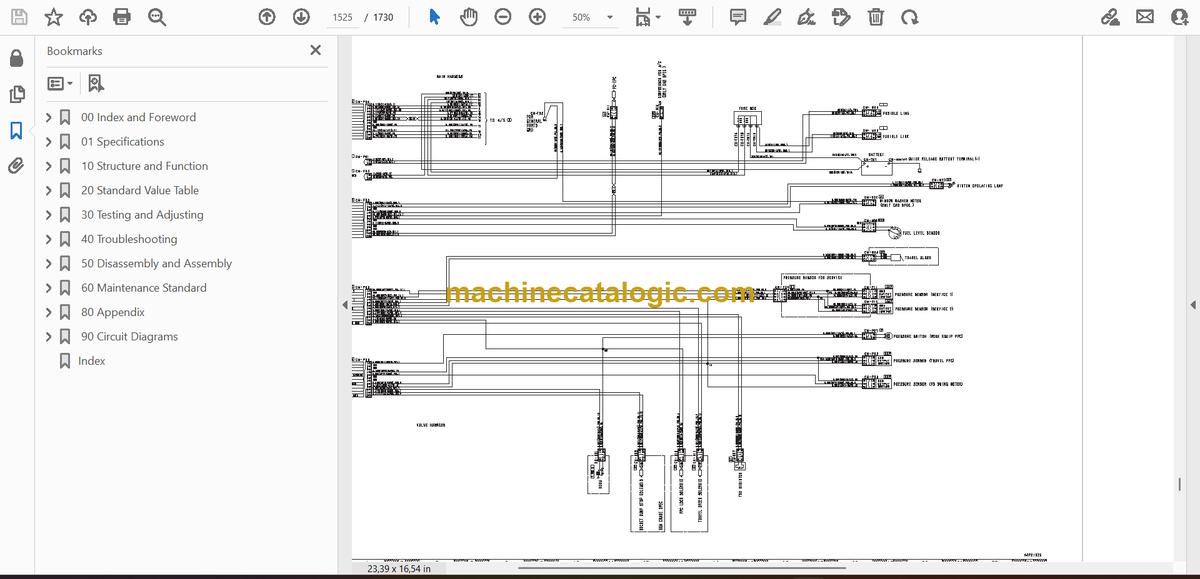Expand 60 Maintenance Standard bookmark
The width and height of the screenshot is (1200, 579).
[x=48, y=287]
